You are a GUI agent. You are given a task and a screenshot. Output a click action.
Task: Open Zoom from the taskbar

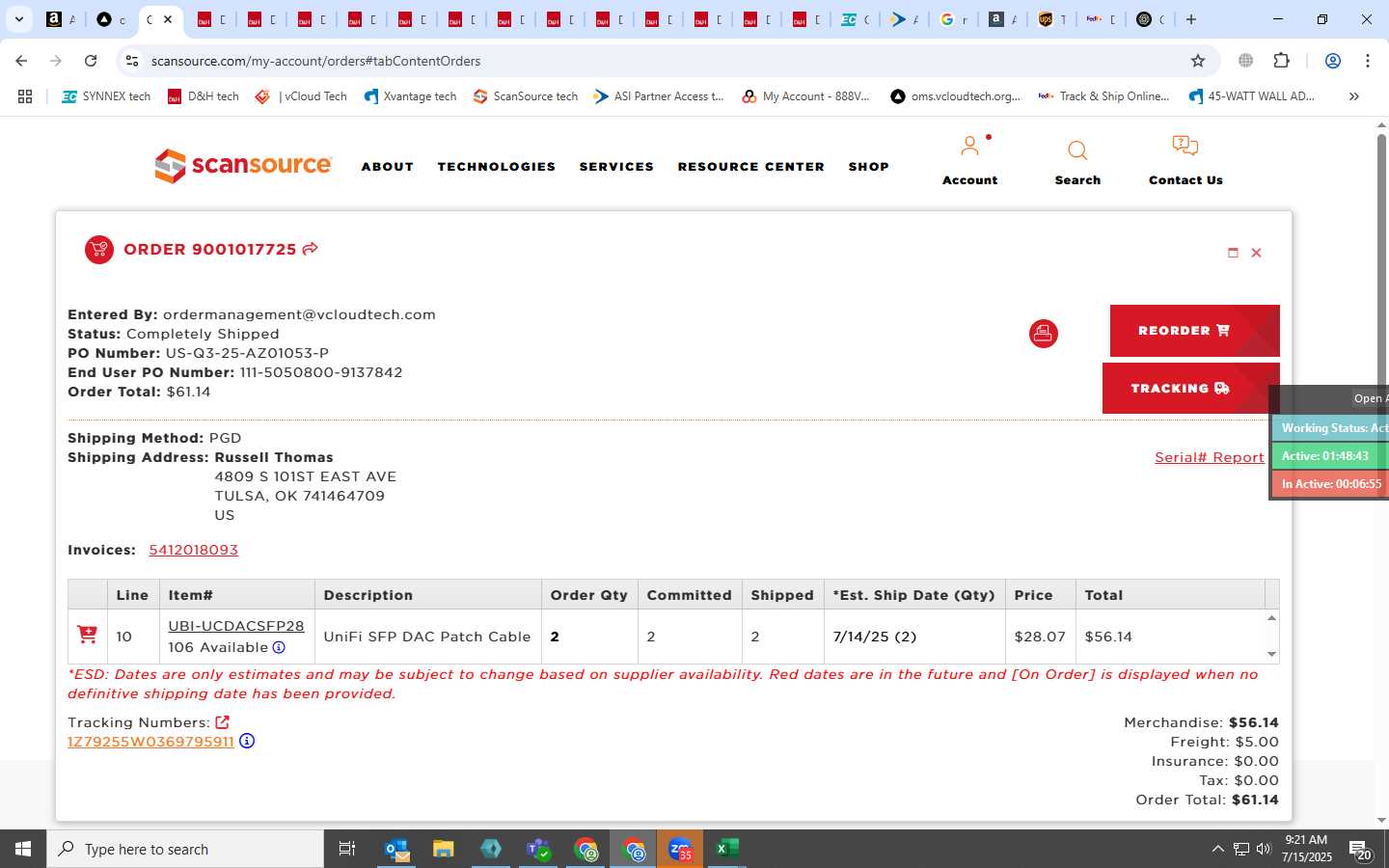[680, 849]
